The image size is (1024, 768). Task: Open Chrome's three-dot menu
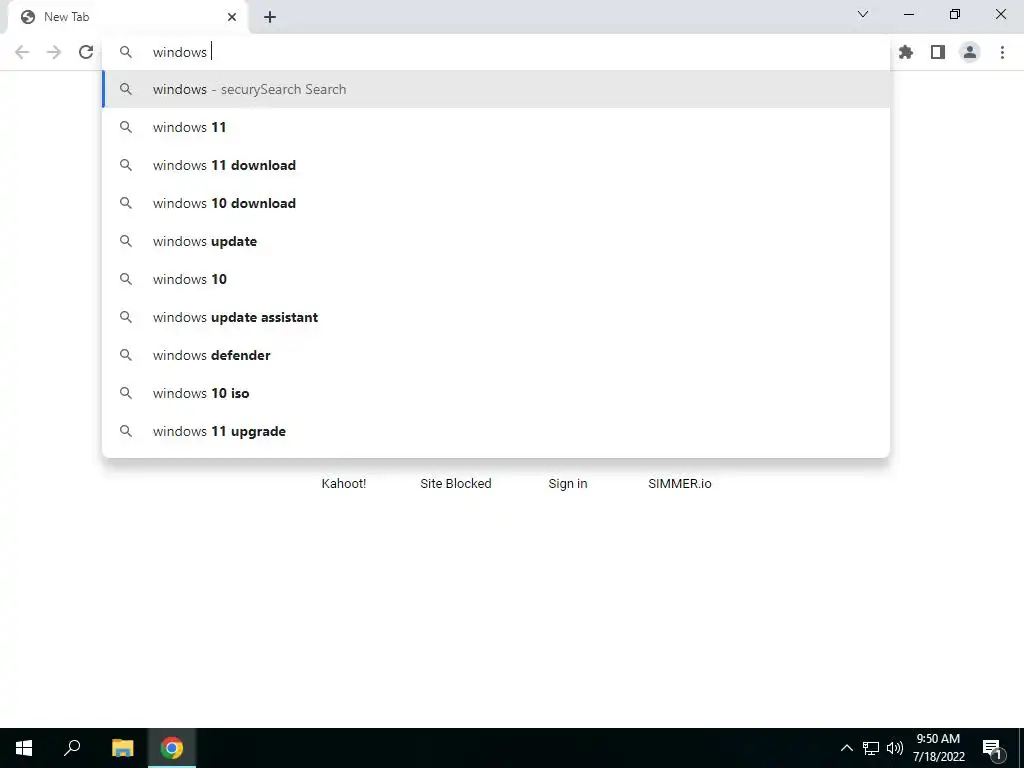pyautogui.click(x=1002, y=52)
